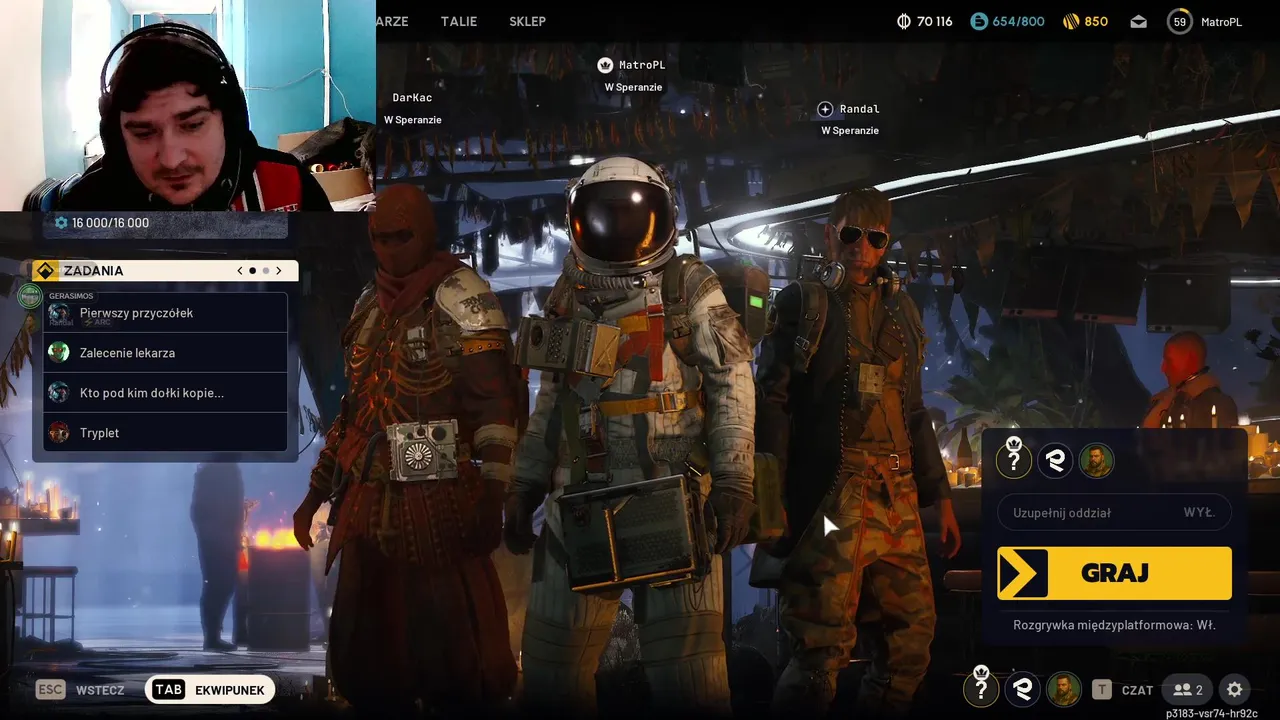Click the T key chat icon
The image size is (1280, 720).
[x=1102, y=689]
